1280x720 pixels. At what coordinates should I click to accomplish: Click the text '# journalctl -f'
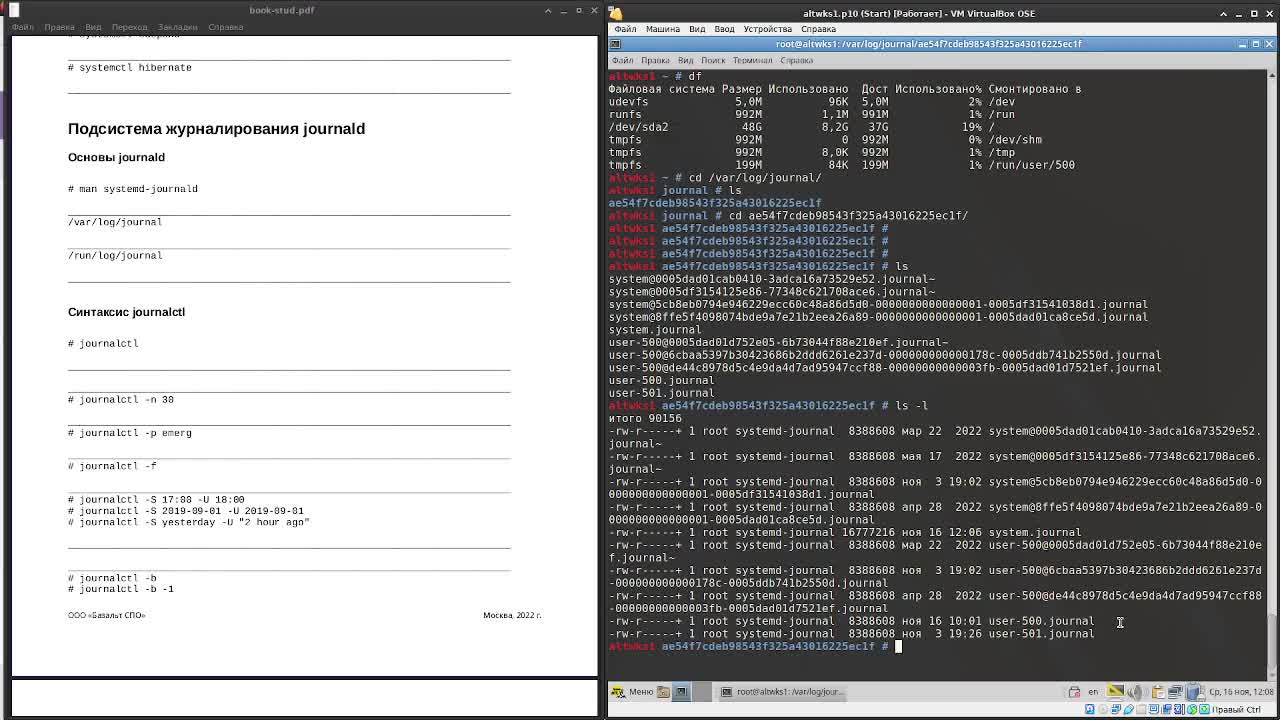coord(112,466)
